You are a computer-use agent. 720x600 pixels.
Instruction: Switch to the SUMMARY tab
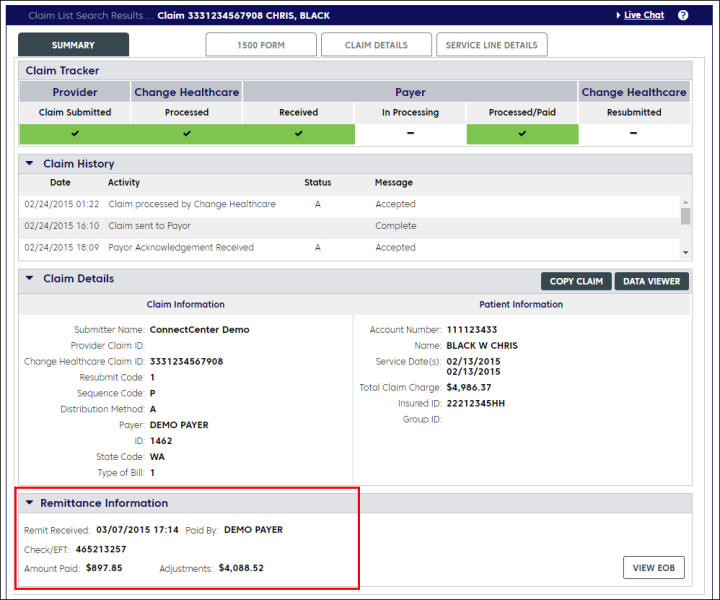[x=73, y=45]
